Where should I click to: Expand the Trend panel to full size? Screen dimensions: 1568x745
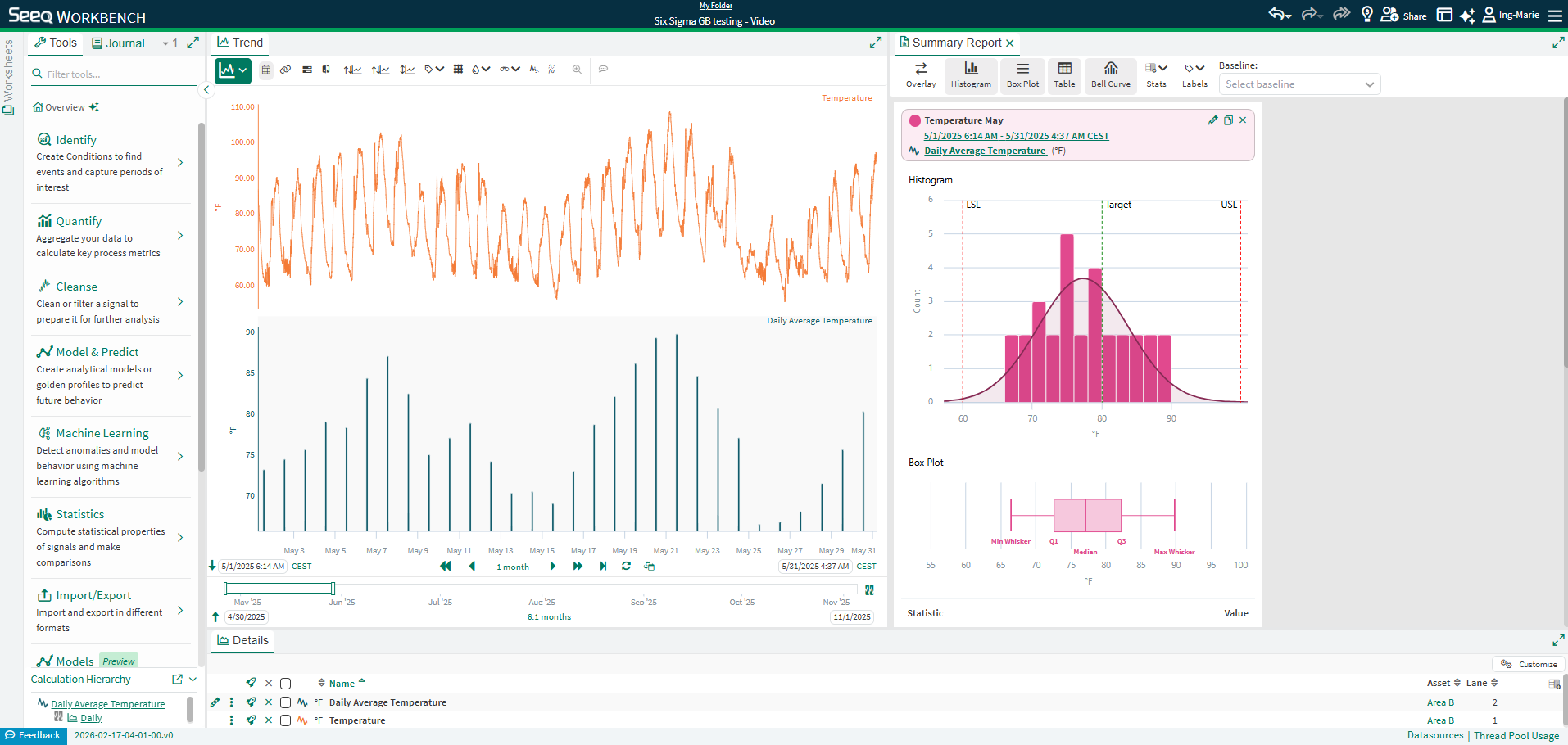(876, 43)
